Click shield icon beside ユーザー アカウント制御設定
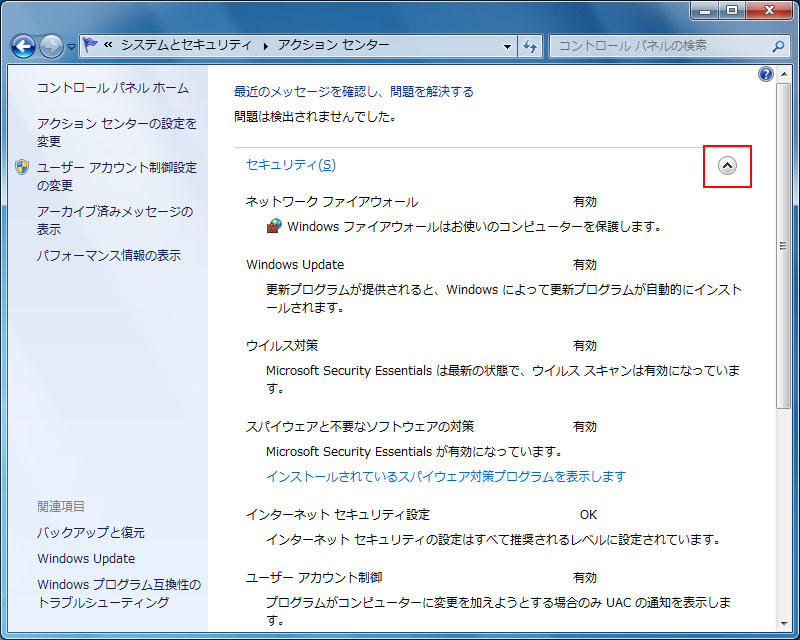The image size is (800, 640). [22, 166]
